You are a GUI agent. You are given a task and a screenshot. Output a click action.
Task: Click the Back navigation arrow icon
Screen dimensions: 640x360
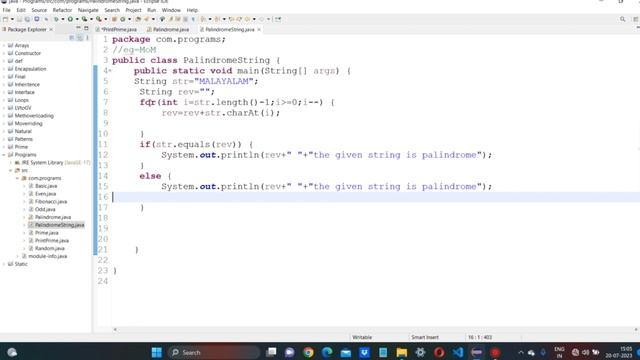tap(247, 19)
